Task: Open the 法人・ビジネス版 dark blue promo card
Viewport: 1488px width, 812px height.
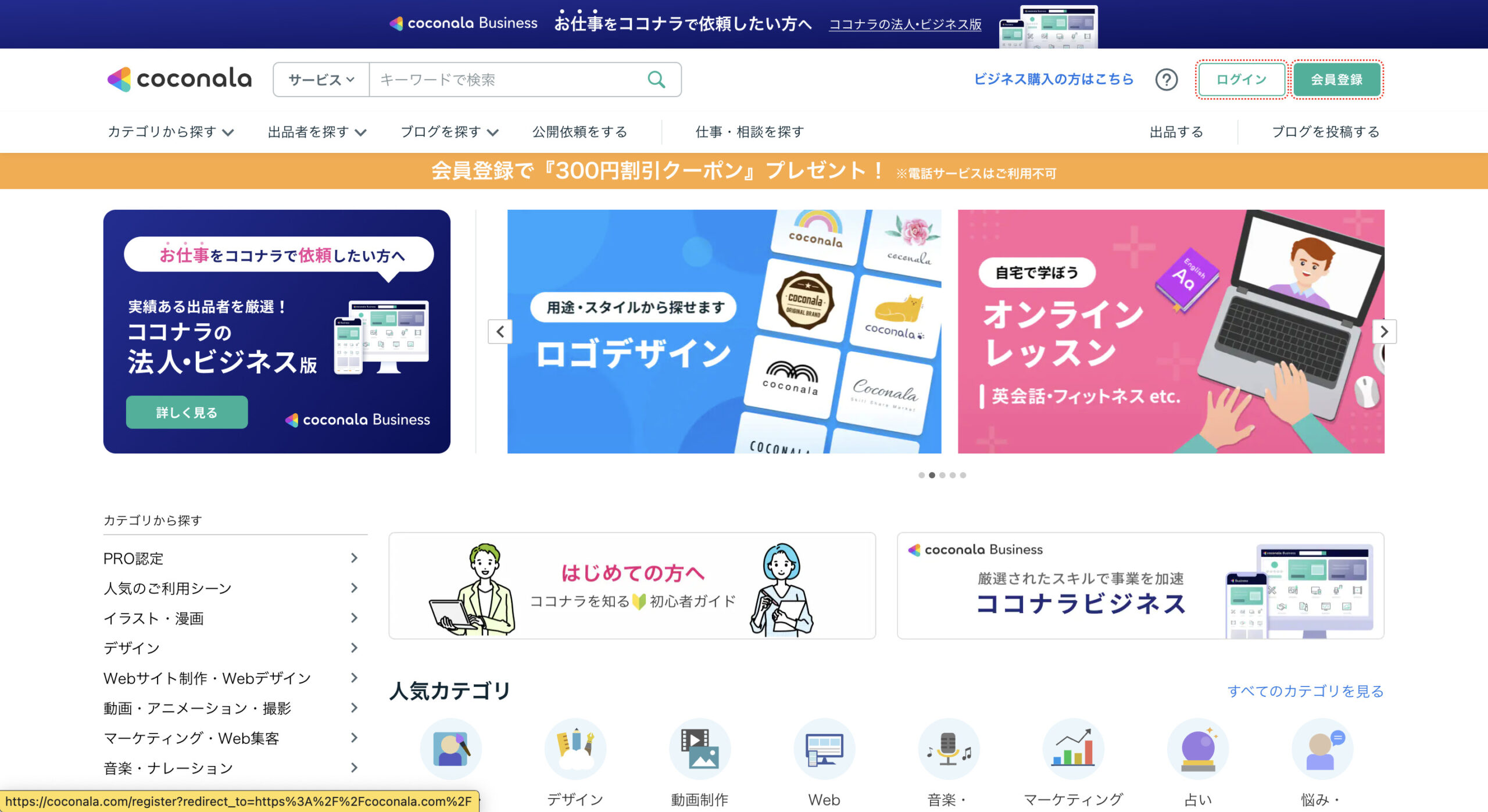Action: point(277,331)
